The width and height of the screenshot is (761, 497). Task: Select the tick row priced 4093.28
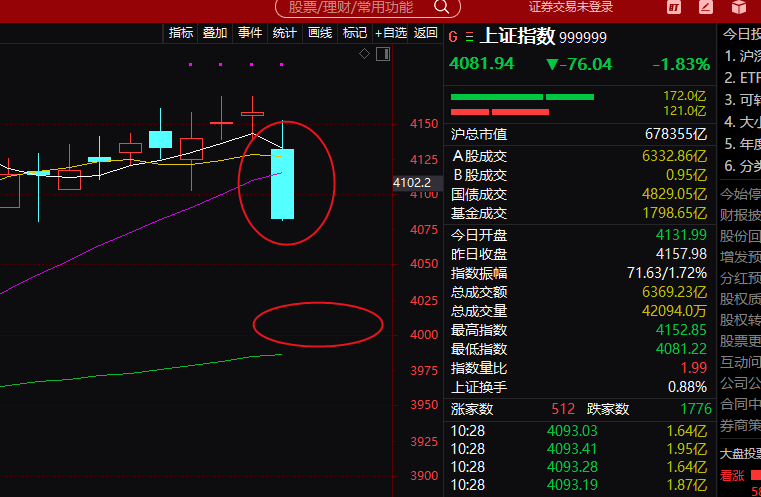[x=579, y=467]
